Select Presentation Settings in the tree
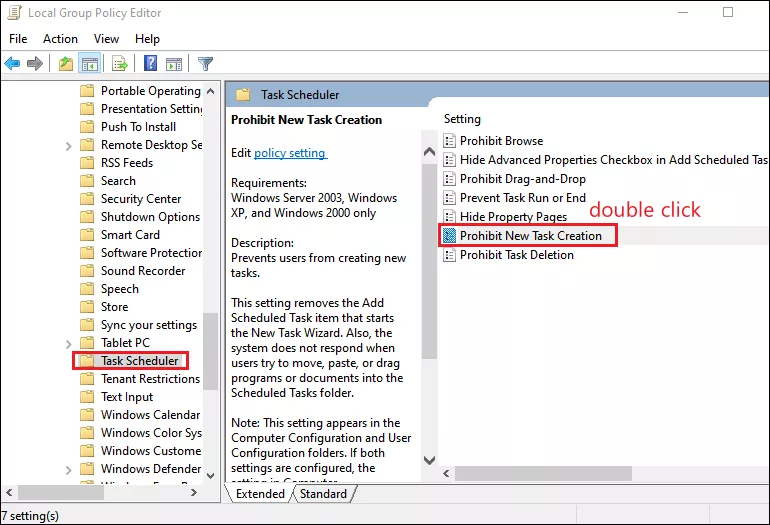This screenshot has width=770, height=525. coord(151,109)
